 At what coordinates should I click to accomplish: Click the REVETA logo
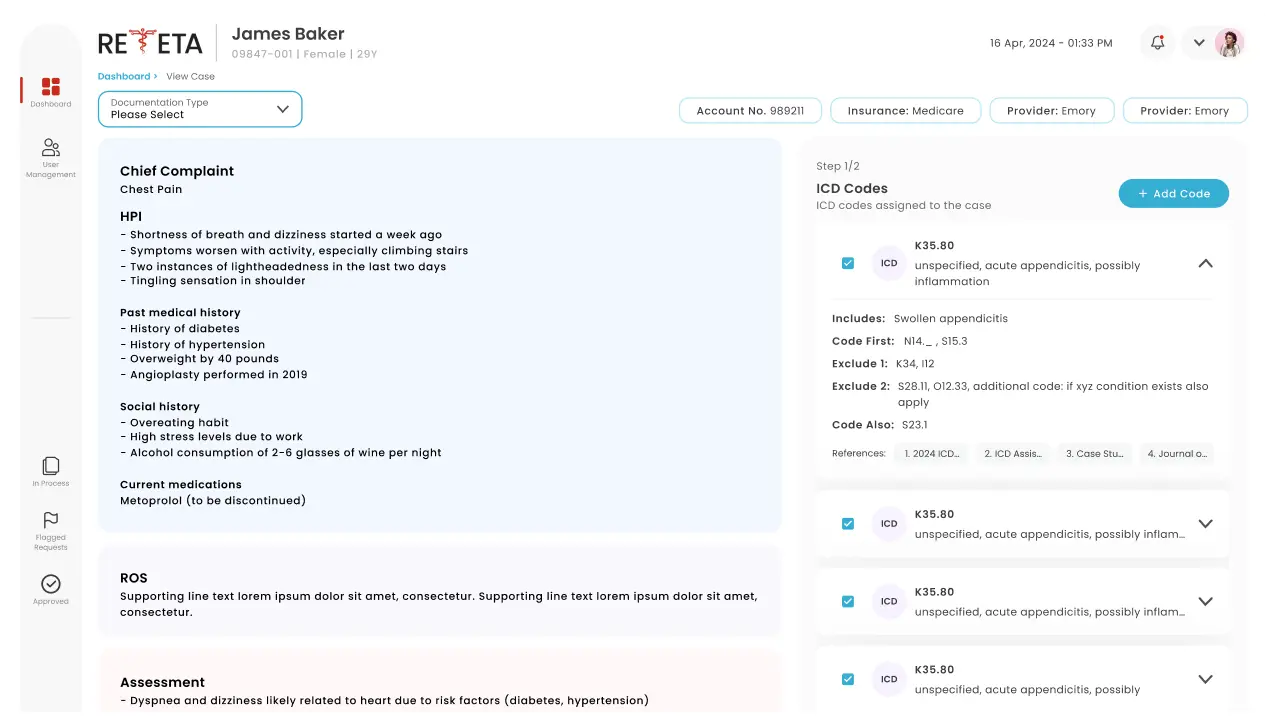click(x=150, y=43)
